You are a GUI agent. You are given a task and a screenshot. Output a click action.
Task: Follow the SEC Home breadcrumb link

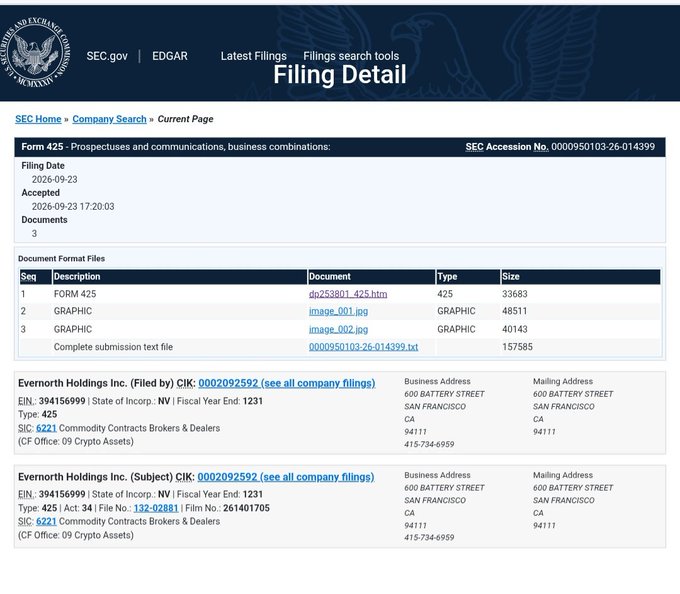(x=38, y=119)
